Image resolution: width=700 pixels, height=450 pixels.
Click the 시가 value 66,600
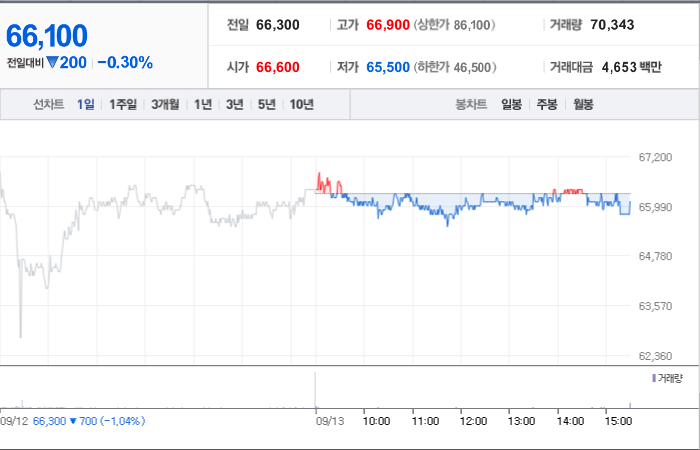(x=278, y=67)
